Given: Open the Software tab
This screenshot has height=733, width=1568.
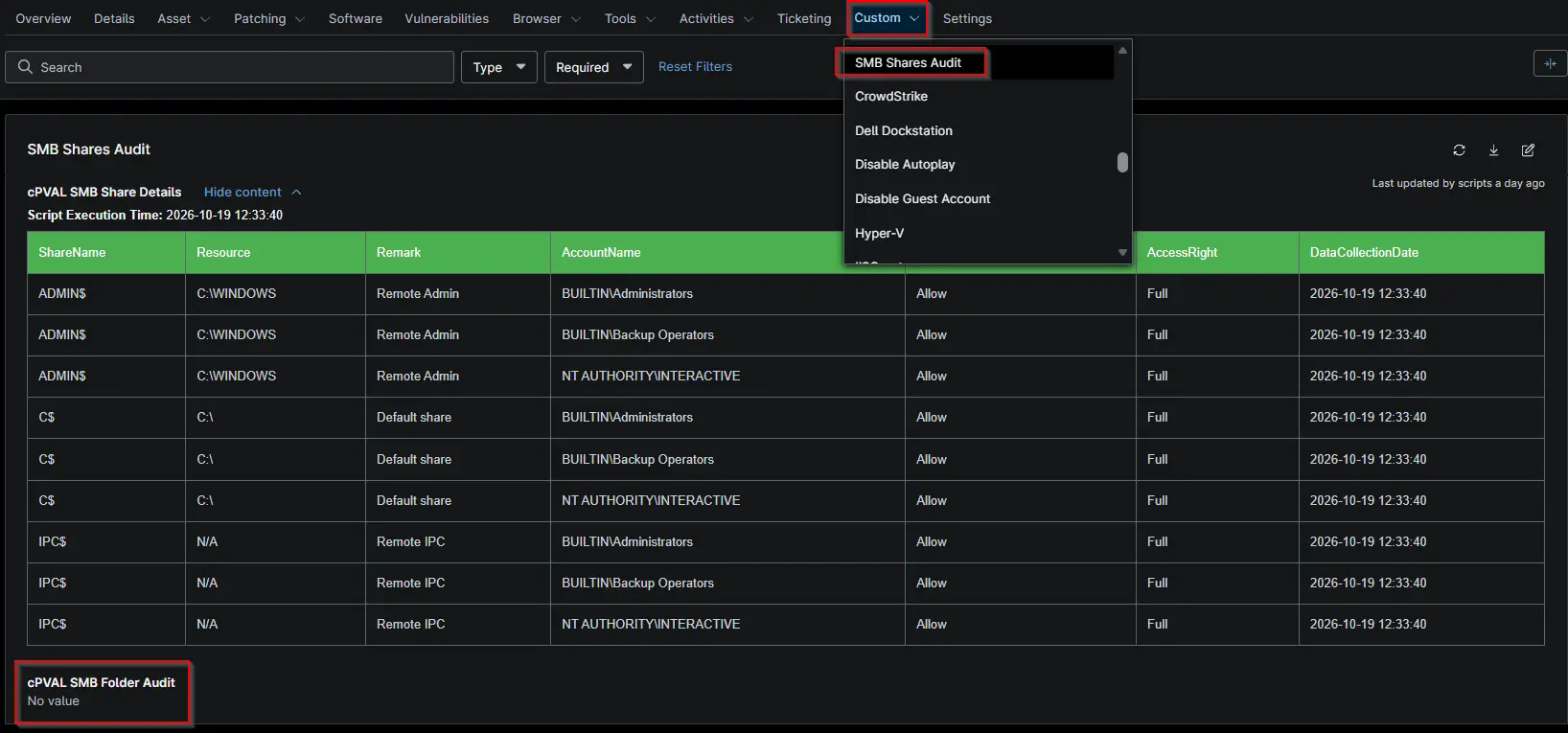Looking at the screenshot, I should (x=356, y=18).
